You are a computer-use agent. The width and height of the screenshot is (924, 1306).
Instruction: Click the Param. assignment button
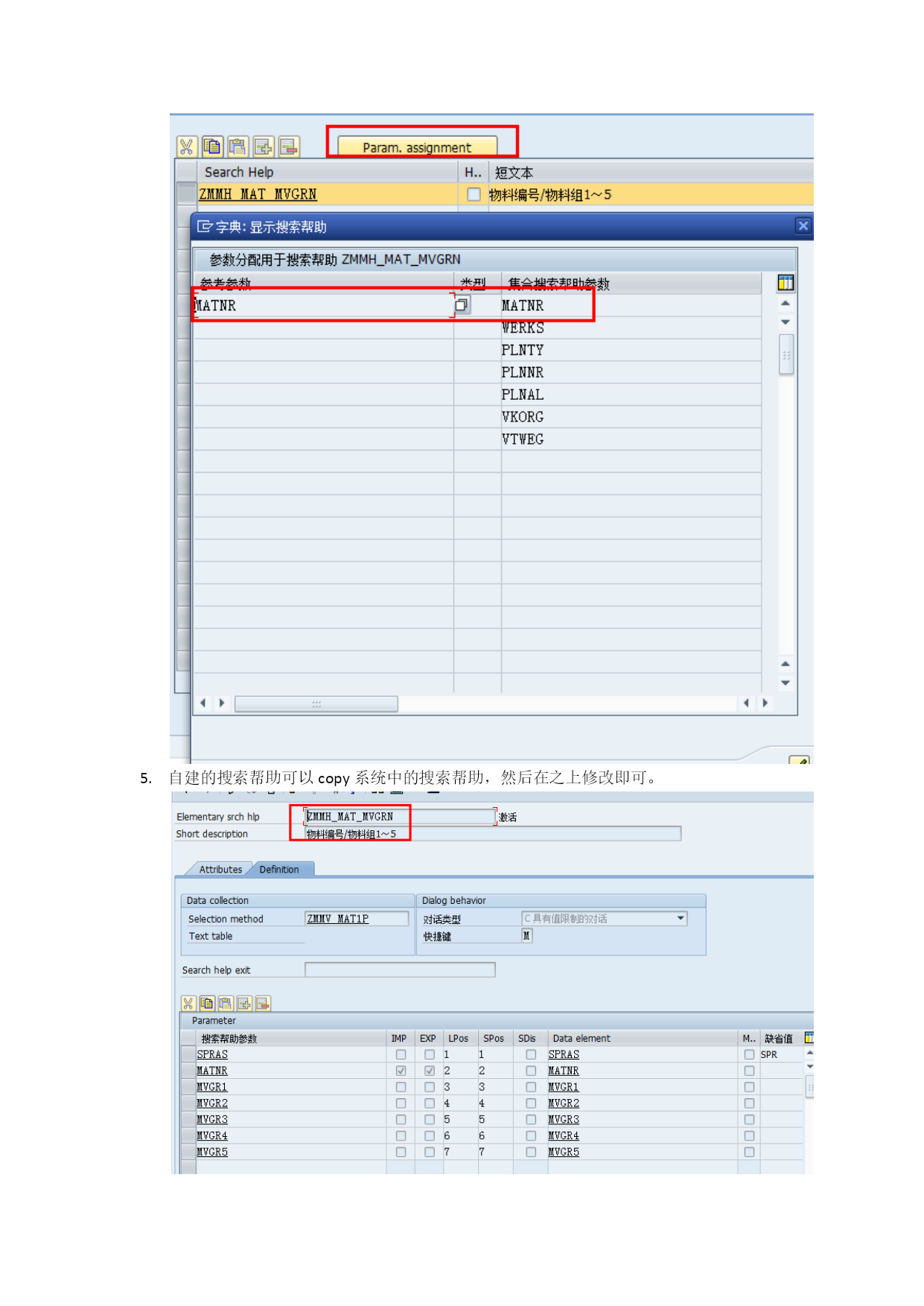[417, 147]
